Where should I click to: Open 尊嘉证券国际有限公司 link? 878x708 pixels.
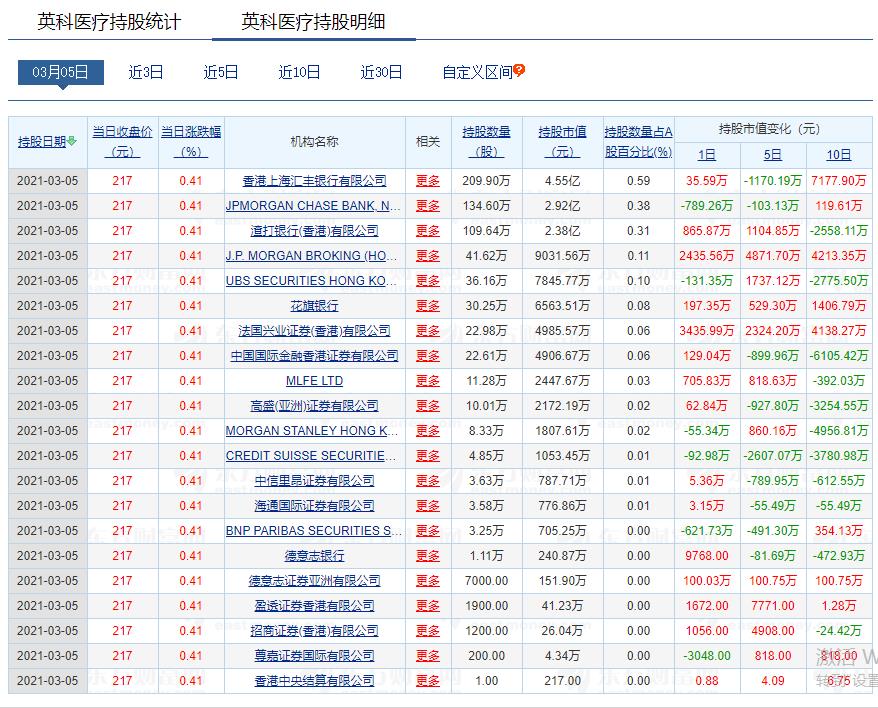tap(314, 655)
